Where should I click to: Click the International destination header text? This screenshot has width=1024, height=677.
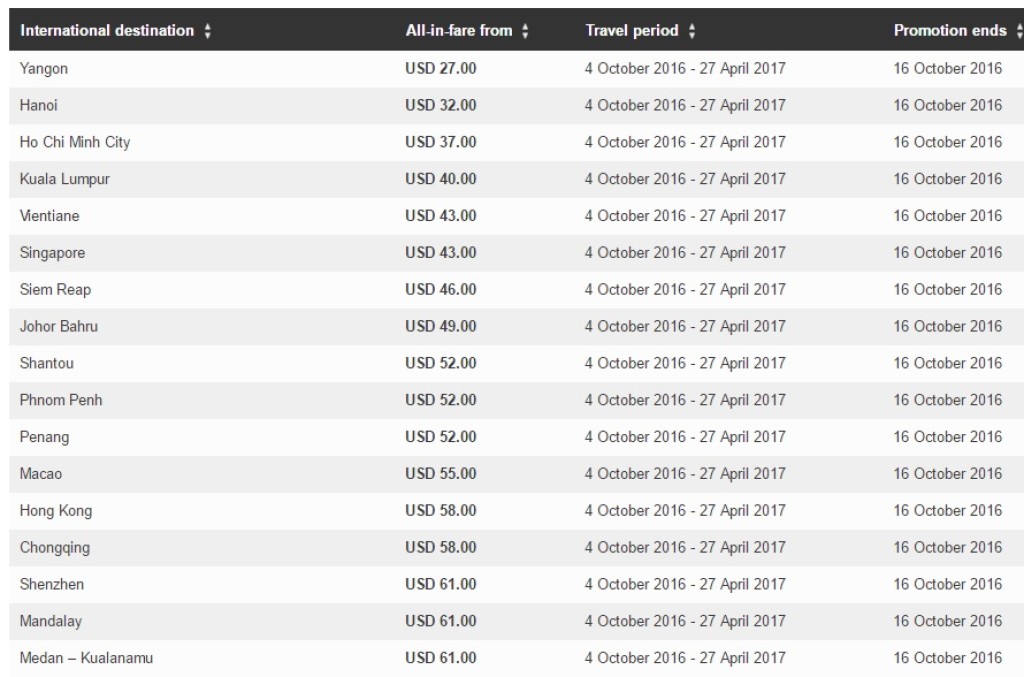point(107,31)
